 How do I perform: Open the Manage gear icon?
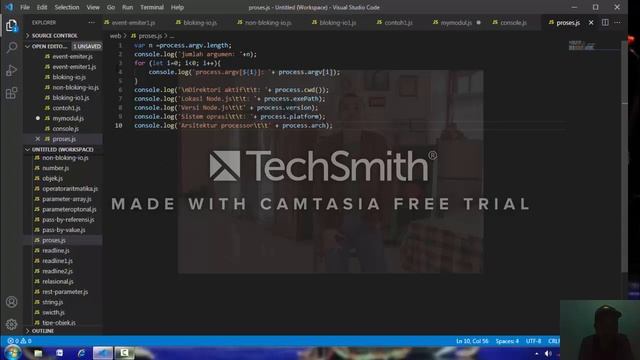11,324
